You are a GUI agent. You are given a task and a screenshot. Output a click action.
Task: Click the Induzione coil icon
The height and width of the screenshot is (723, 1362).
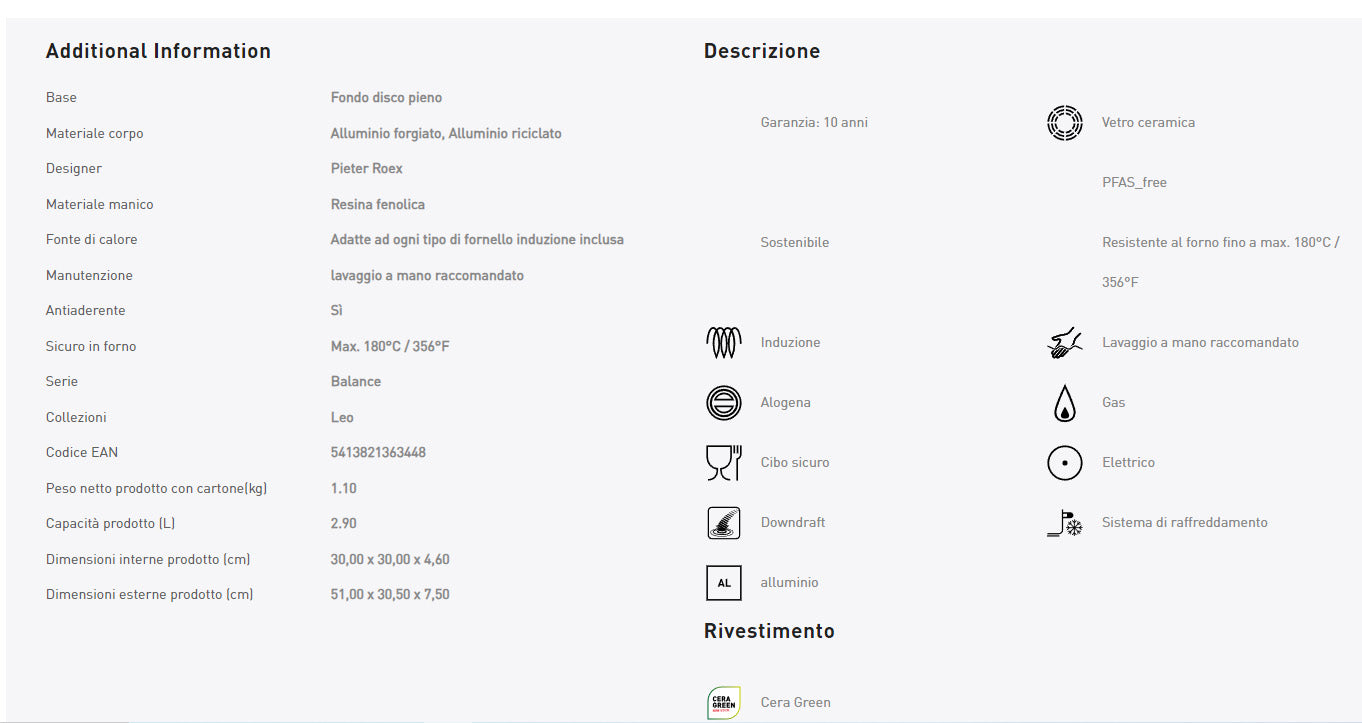click(723, 343)
